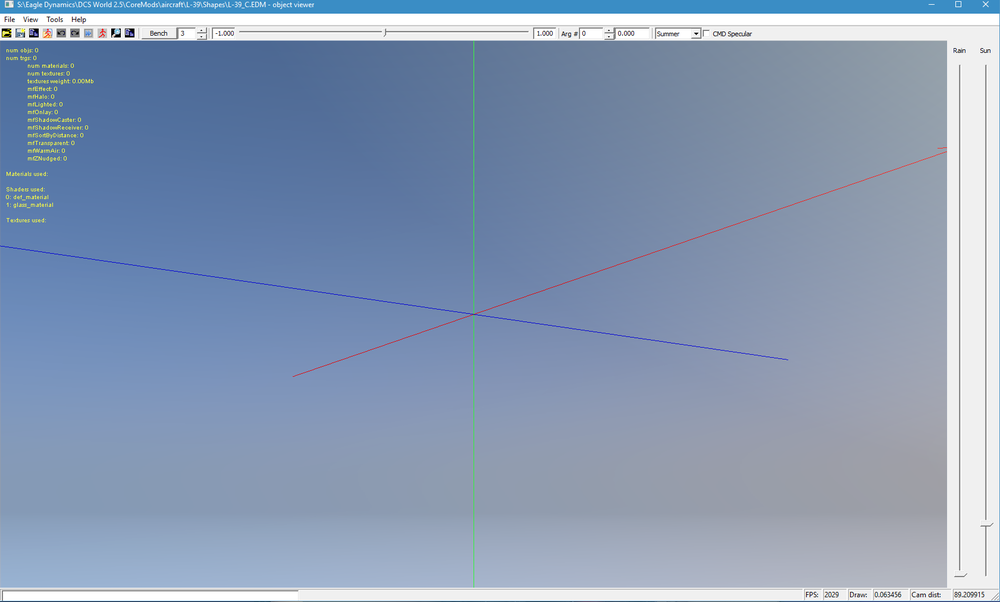Increment Arg # using the up arrow
The height and width of the screenshot is (602, 1000).
(609, 31)
